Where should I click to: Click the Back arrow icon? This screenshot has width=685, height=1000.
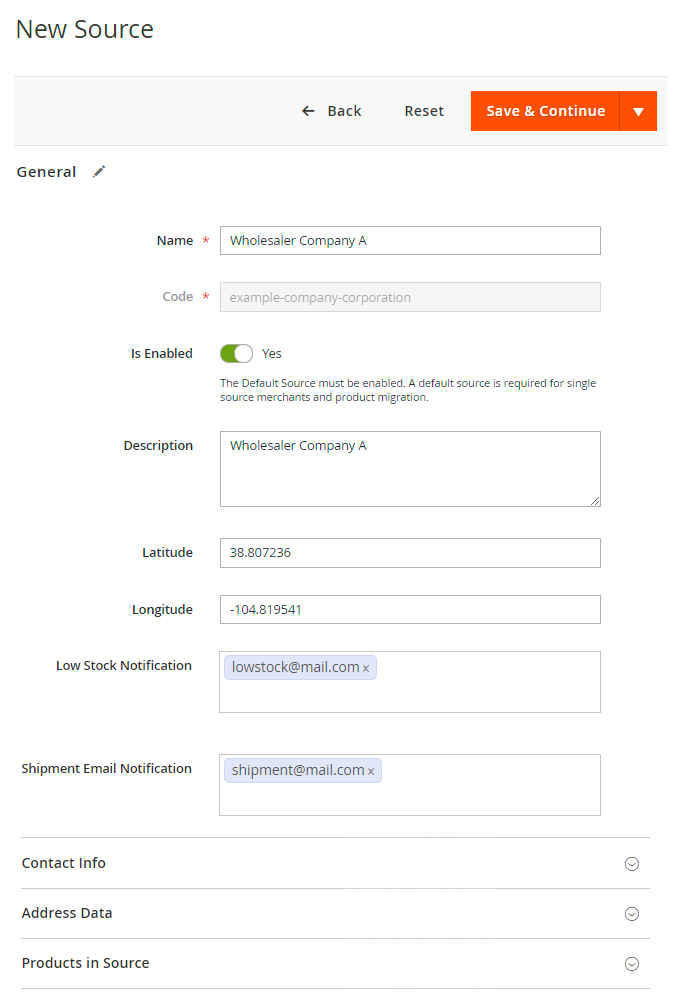[x=308, y=111]
